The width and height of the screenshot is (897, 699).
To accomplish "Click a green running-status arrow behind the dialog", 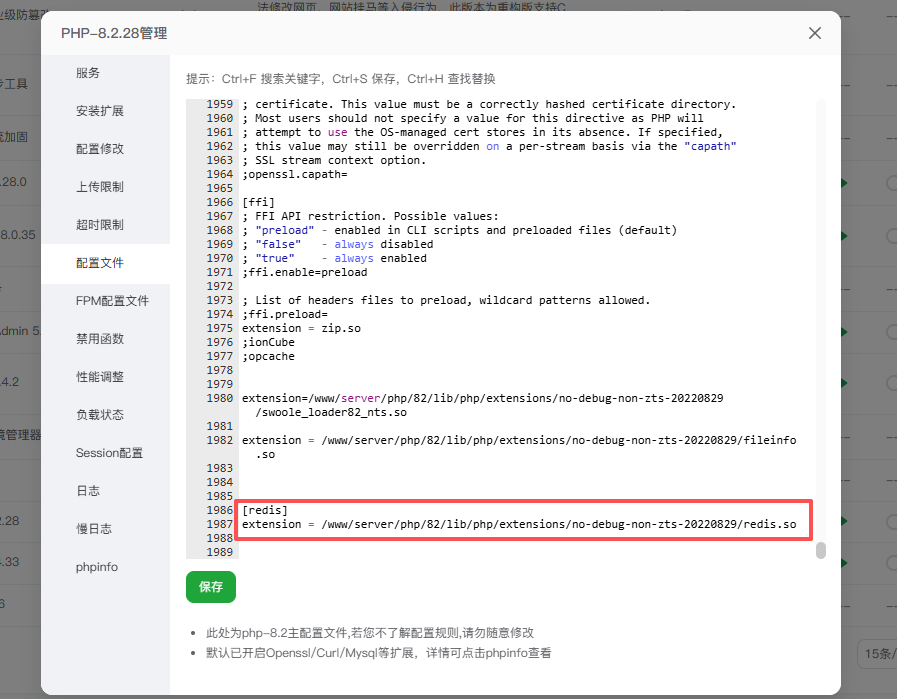I will point(845,183).
